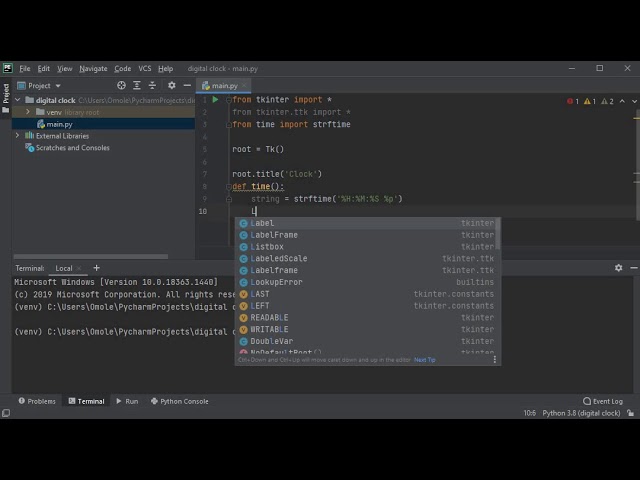Click the collapse all icon in Project panel
640x480 pixels.
point(152,85)
